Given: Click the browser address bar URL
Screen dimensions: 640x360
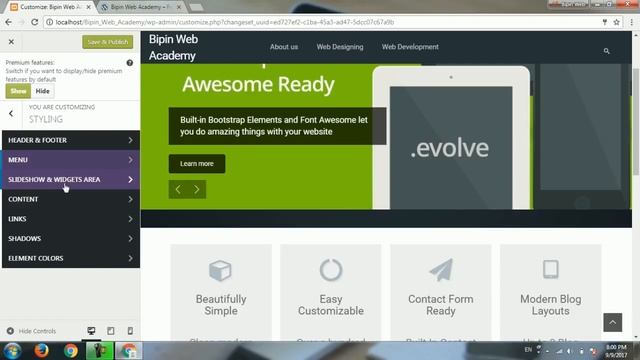Looking at the screenshot, I should coord(224,22).
